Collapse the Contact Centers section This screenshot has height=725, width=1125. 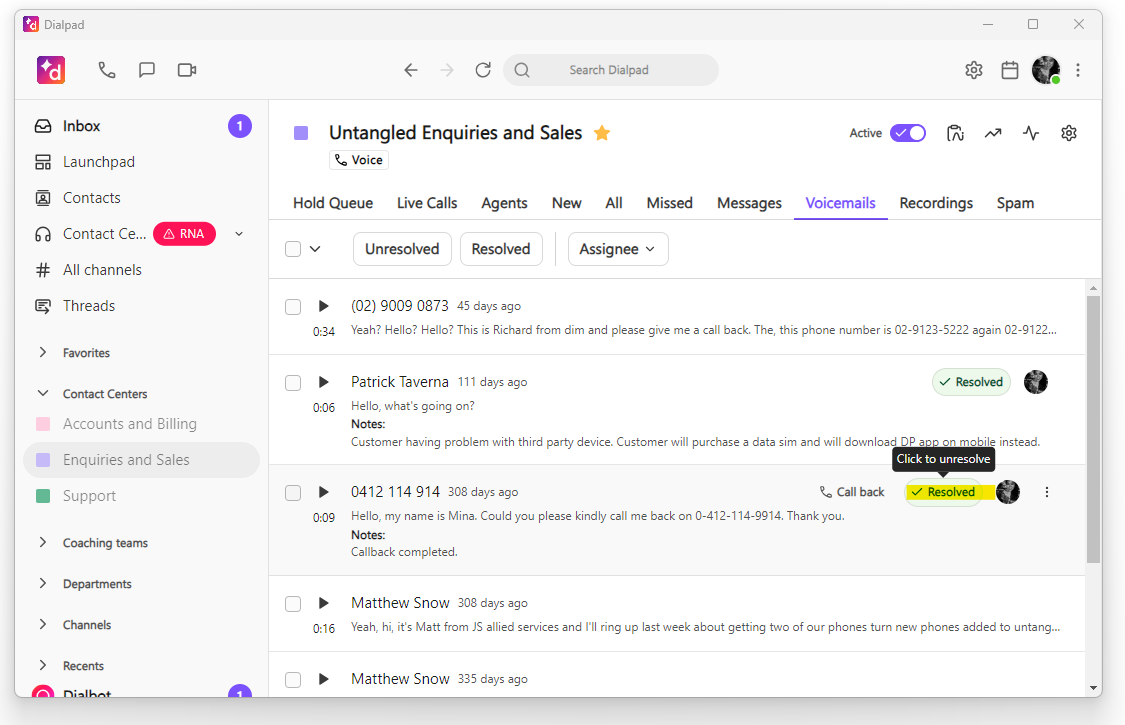[43, 393]
